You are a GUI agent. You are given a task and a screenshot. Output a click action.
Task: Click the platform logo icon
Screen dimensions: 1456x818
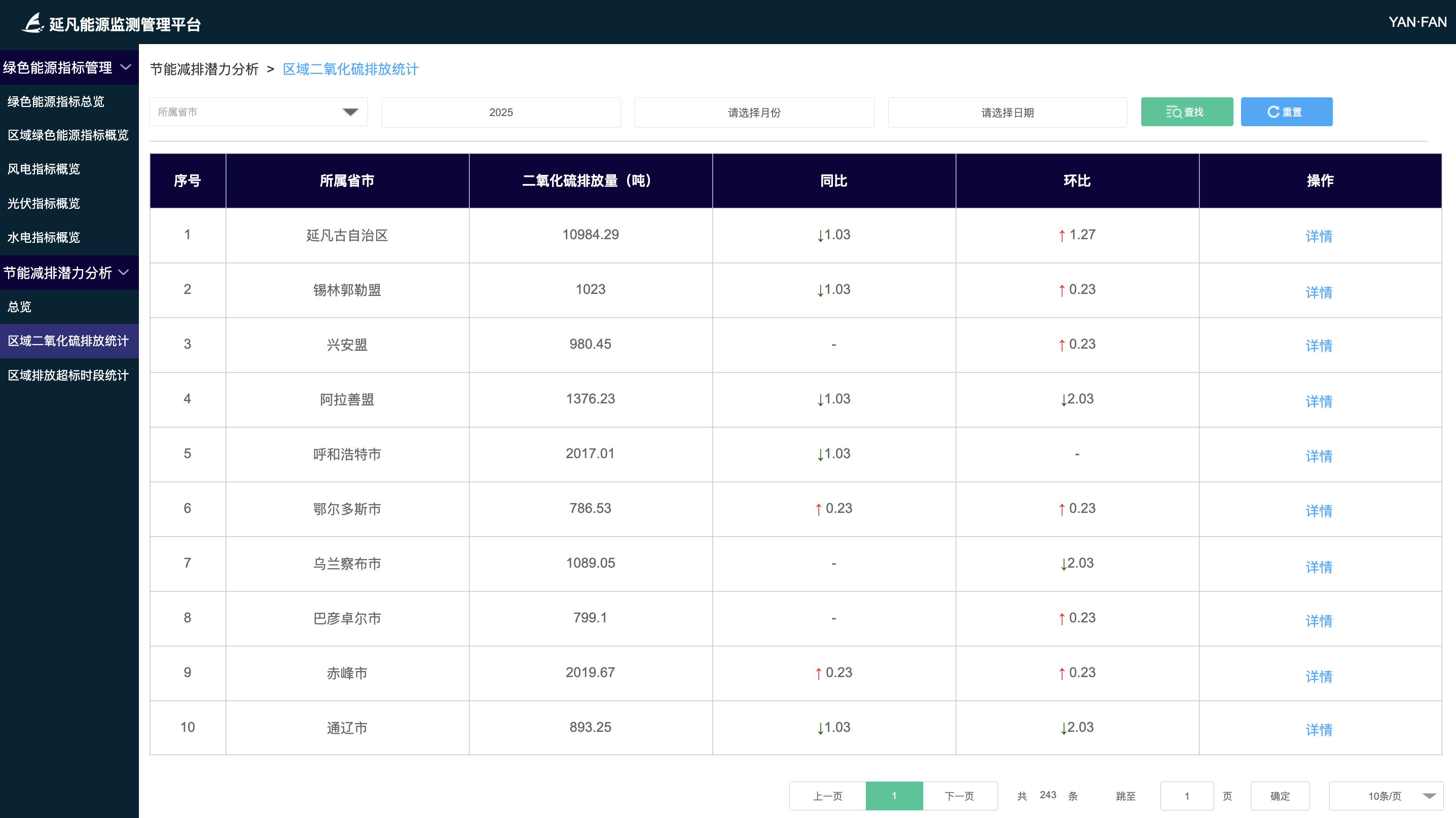click(32, 23)
